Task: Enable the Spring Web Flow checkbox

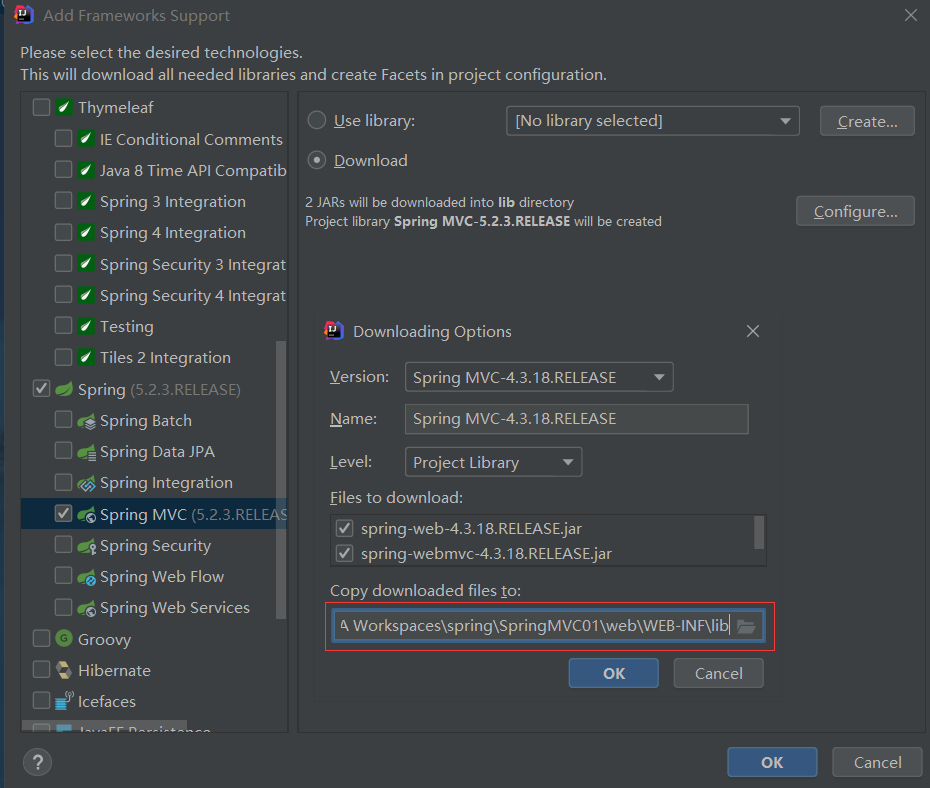Action: pos(63,576)
